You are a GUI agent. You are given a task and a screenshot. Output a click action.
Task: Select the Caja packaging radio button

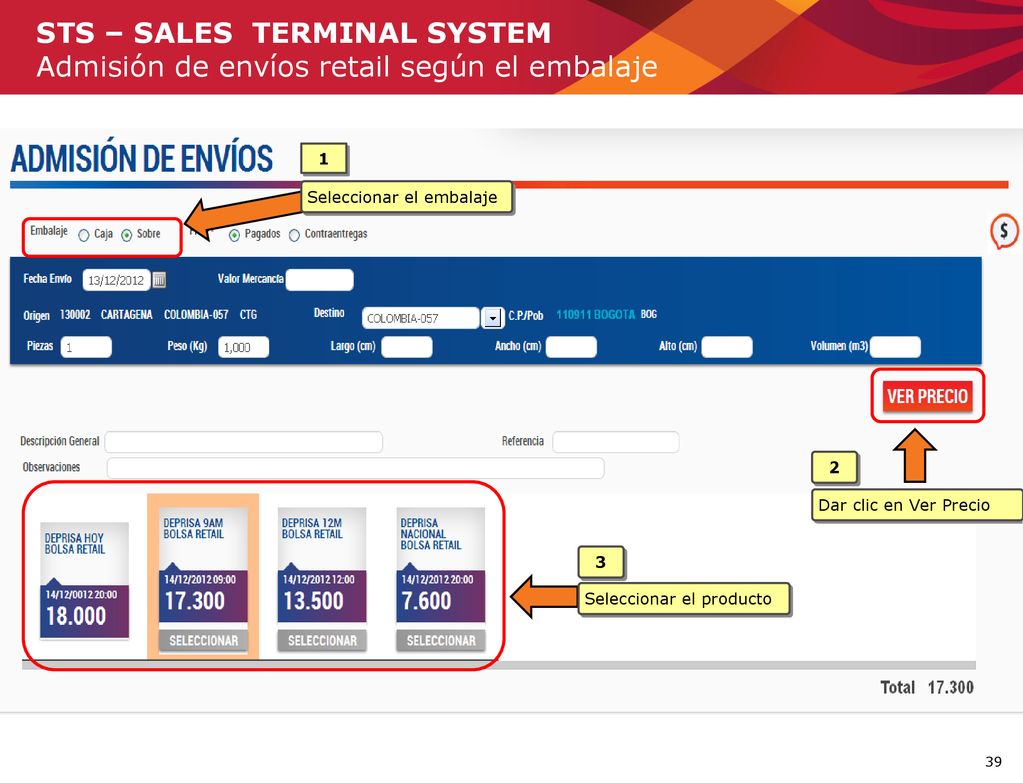pyautogui.click(x=84, y=235)
